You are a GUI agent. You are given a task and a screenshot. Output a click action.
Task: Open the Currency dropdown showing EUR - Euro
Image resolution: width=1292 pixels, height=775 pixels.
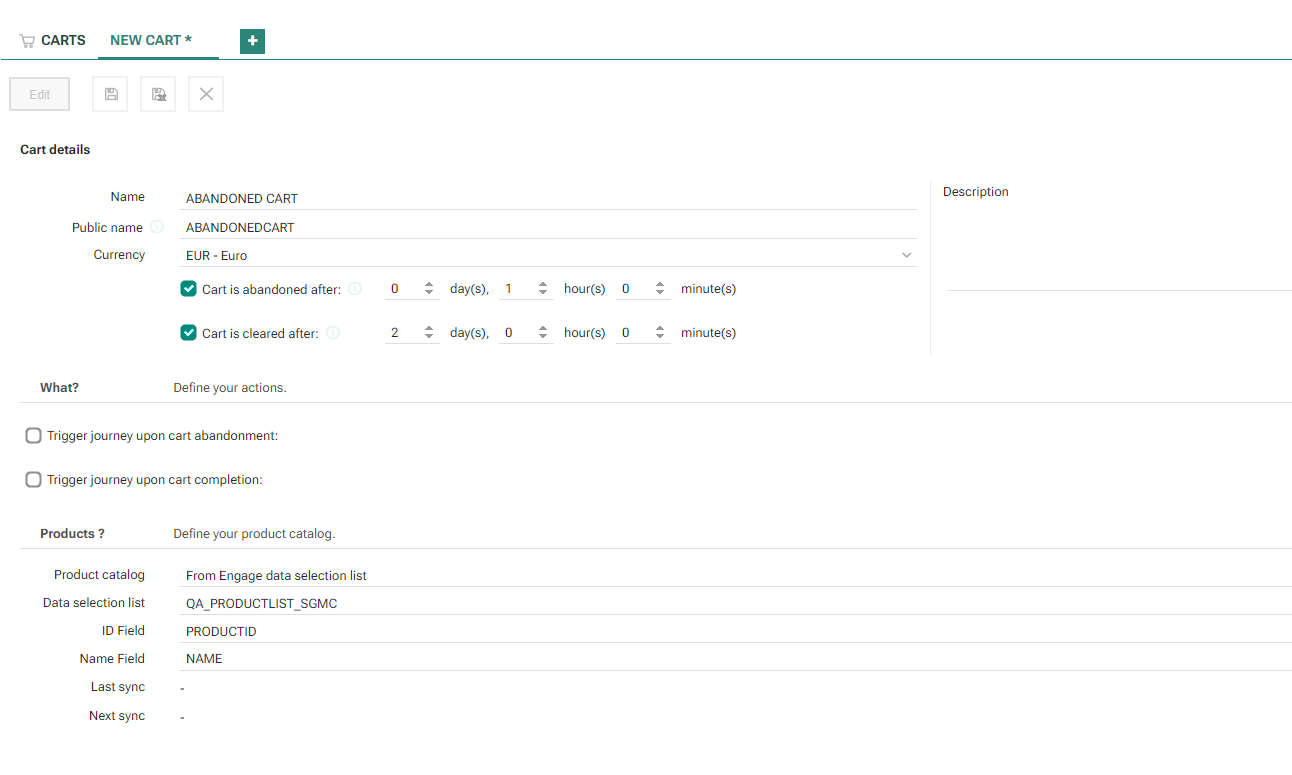548,255
